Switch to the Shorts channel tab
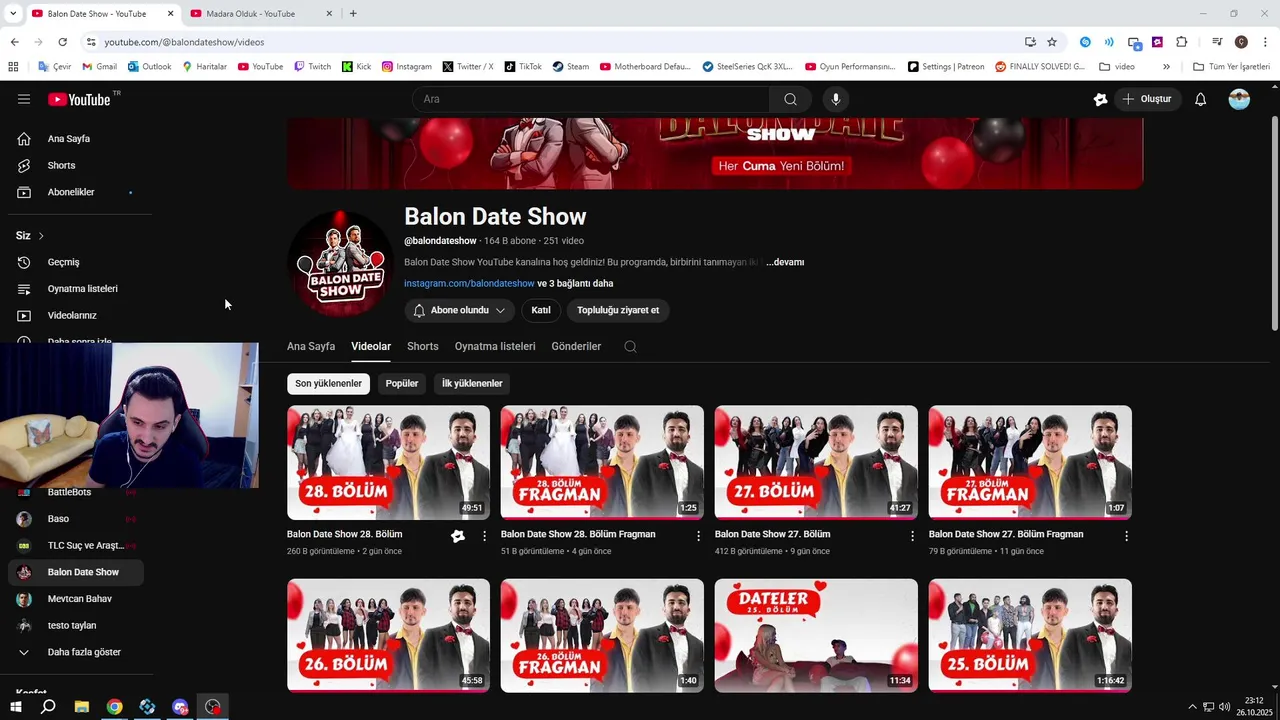This screenshot has height=720, width=1280. tap(423, 347)
